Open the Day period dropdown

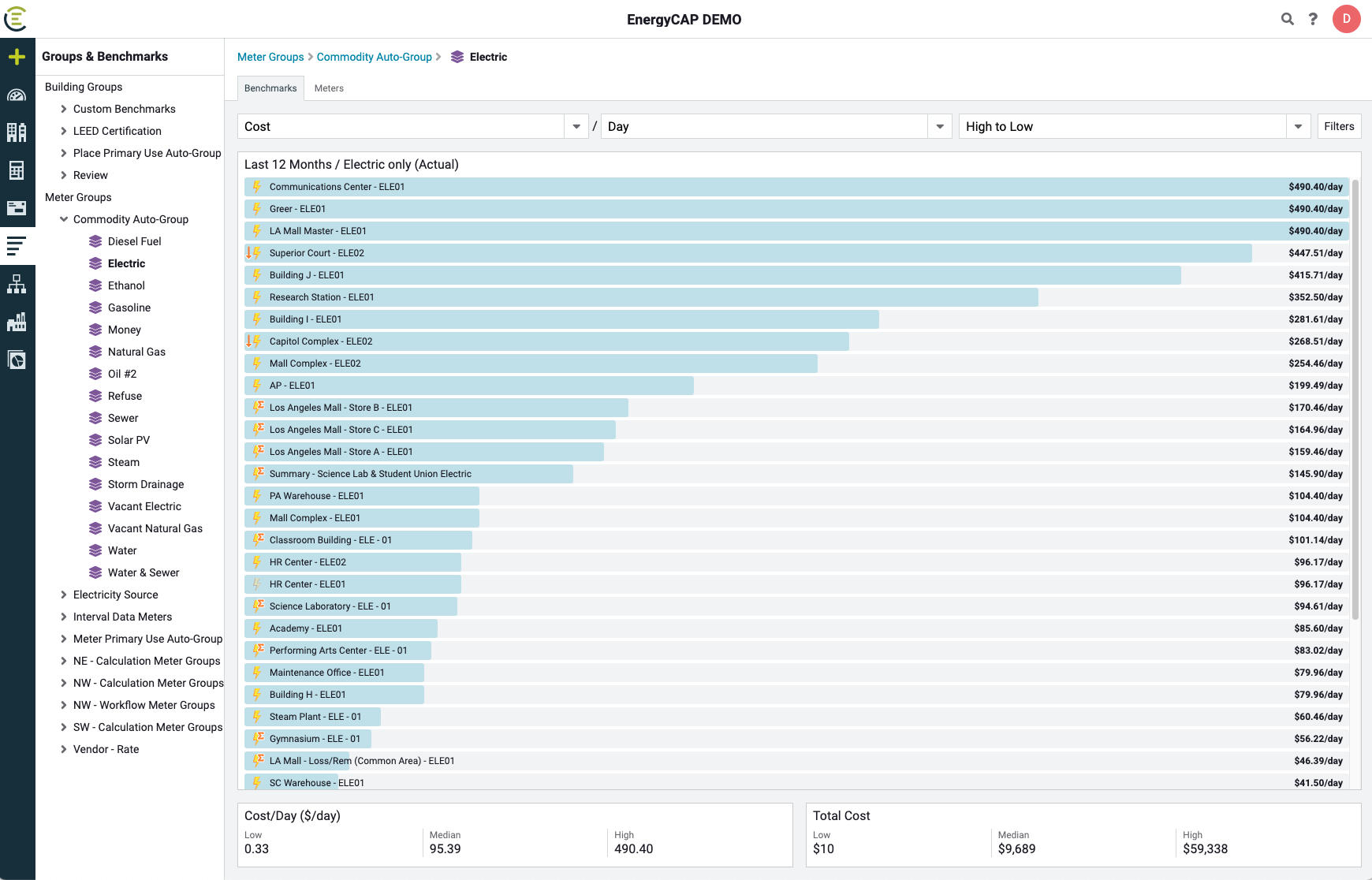point(939,126)
